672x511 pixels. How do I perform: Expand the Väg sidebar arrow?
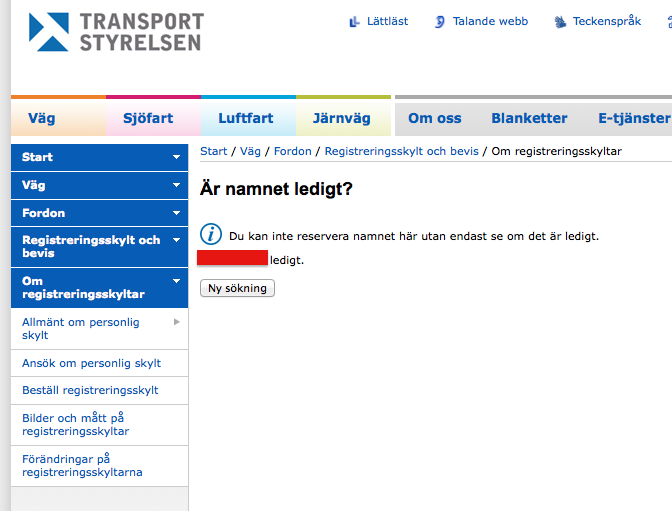point(177,186)
